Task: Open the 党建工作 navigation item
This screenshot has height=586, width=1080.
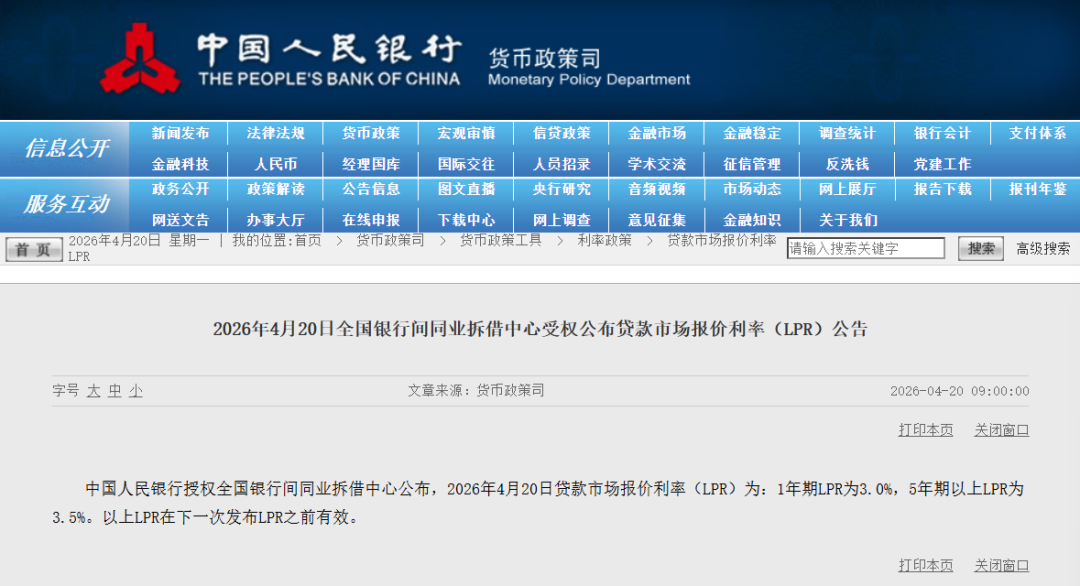Action: click(x=942, y=163)
